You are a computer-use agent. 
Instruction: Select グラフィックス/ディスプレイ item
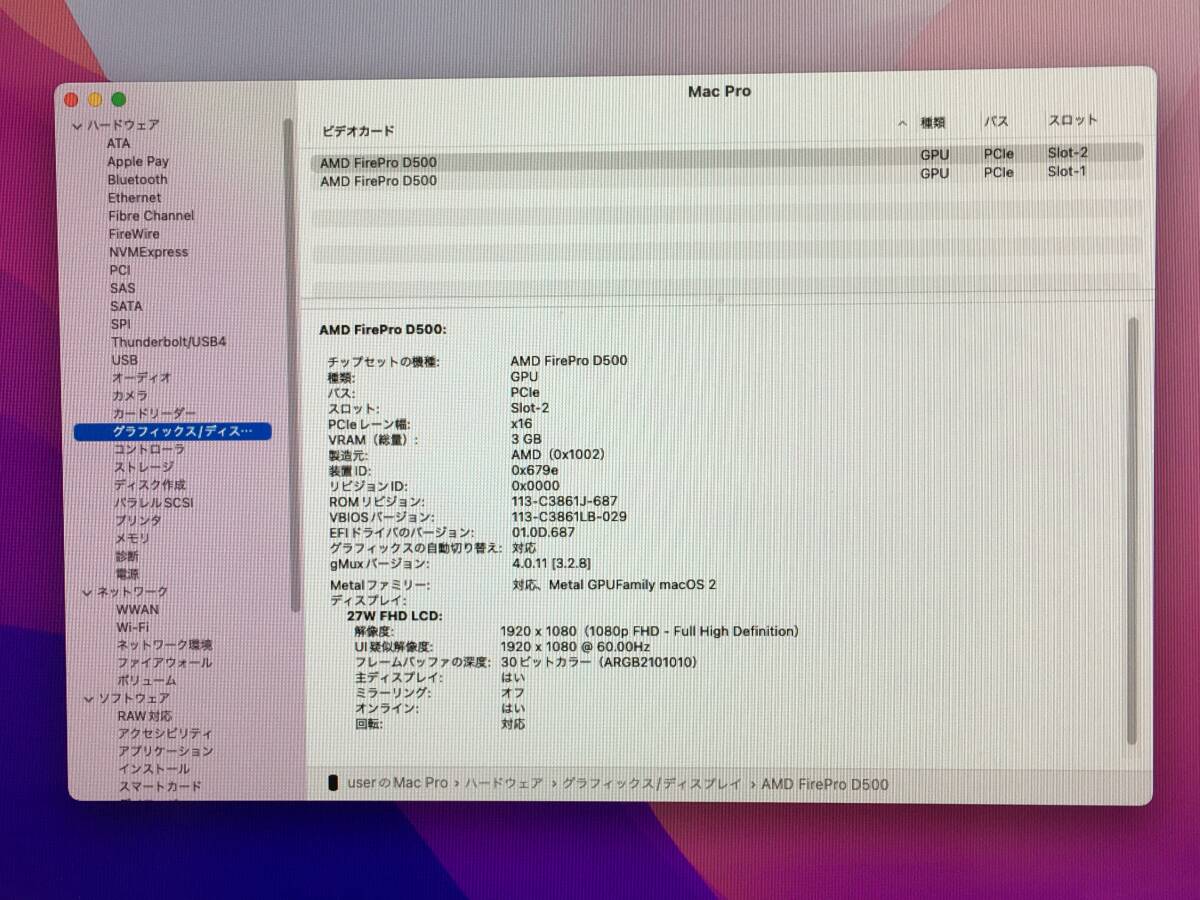tap(173, 431)
